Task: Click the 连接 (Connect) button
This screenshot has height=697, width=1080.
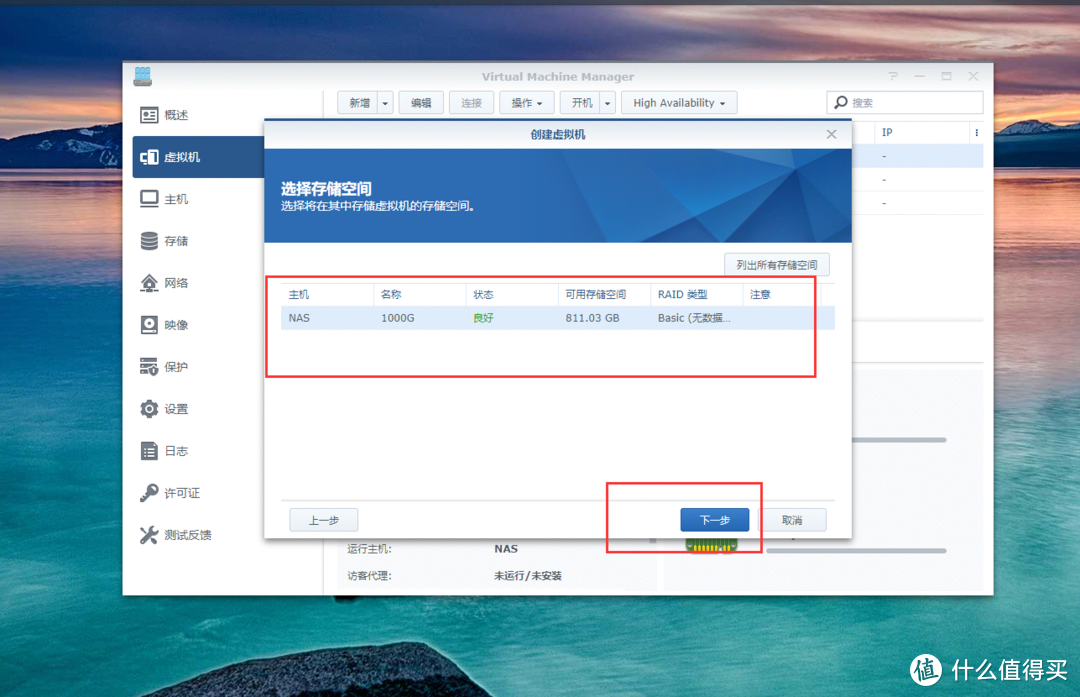Action: pos(471,103)
